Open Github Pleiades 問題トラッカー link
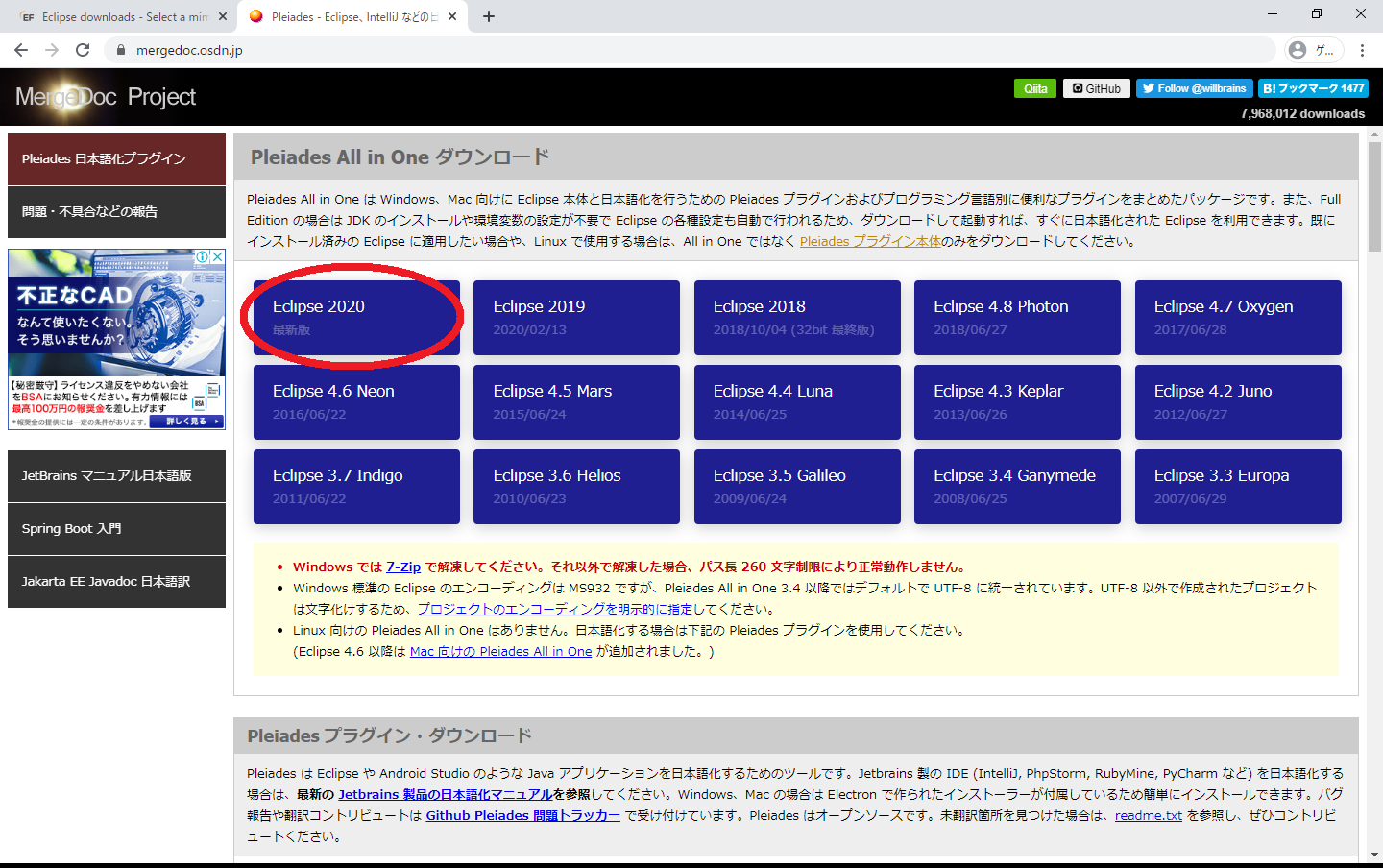This screenshot has height=868, width=1383. [x=522, y=816]
